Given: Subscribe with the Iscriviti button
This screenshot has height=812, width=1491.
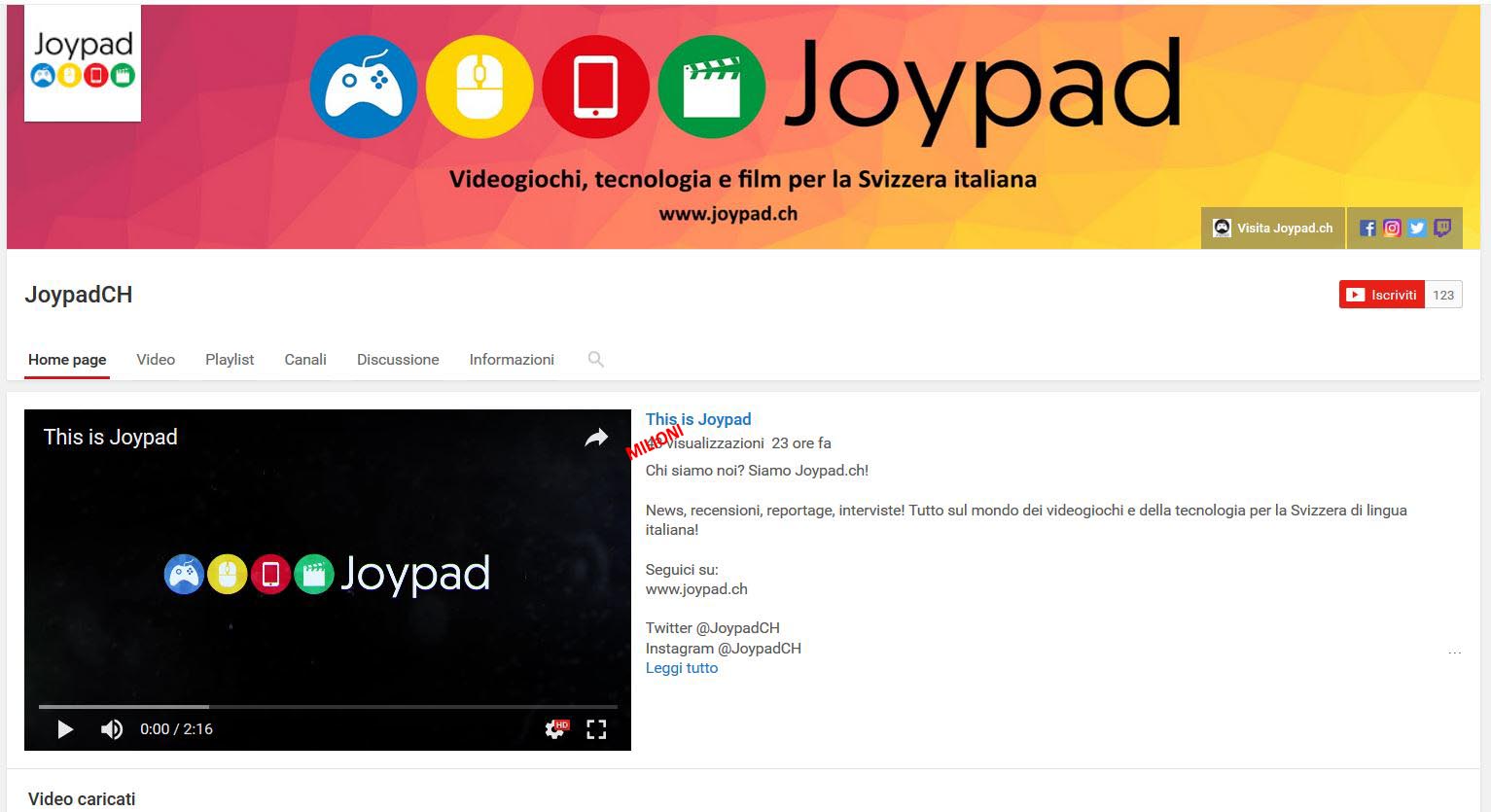Looking at the screenshot, I should click(1382, 295).
